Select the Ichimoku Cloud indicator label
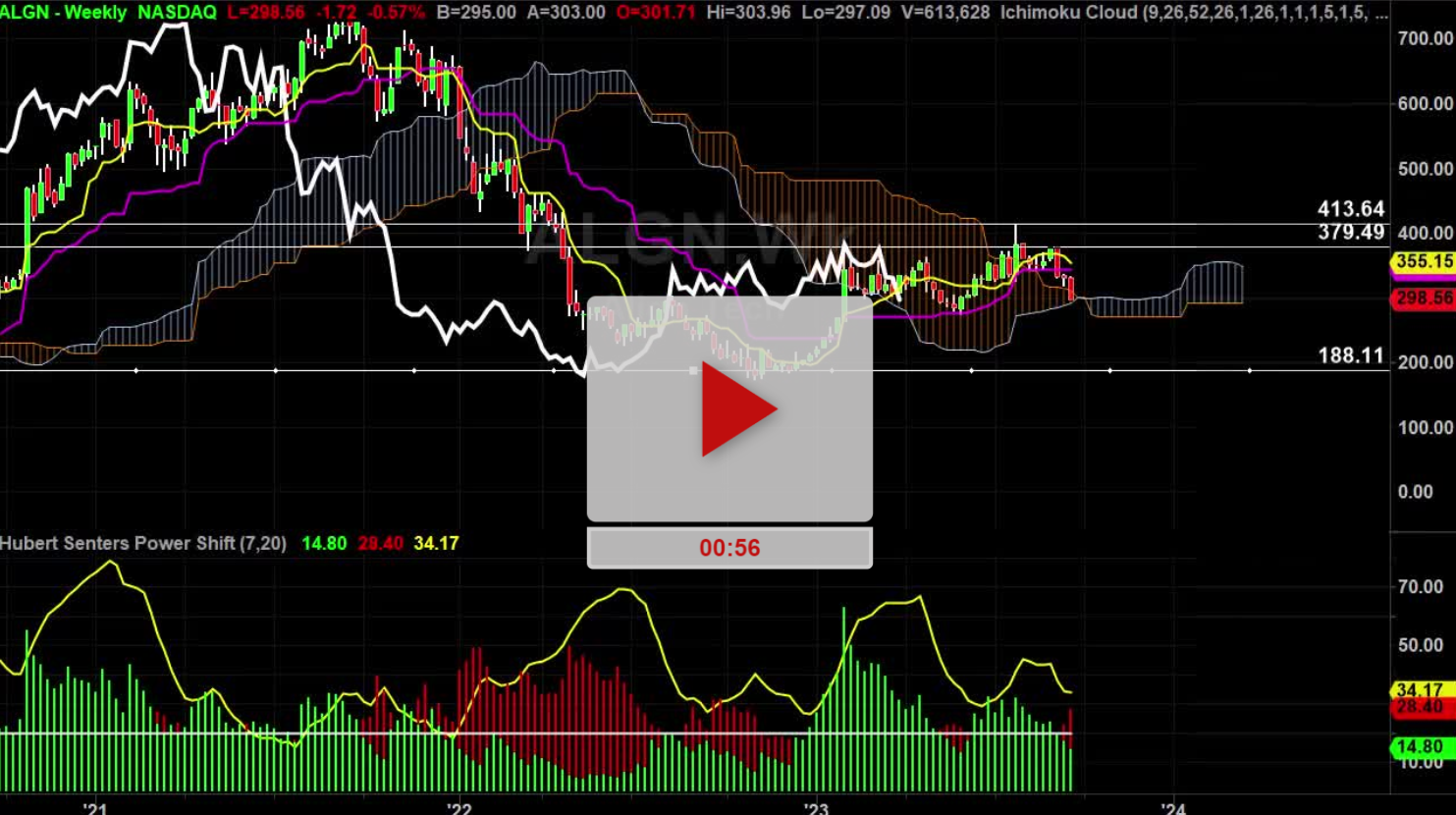Image resolution: width=1456 pixels, height=815 pixels. 1195,13
